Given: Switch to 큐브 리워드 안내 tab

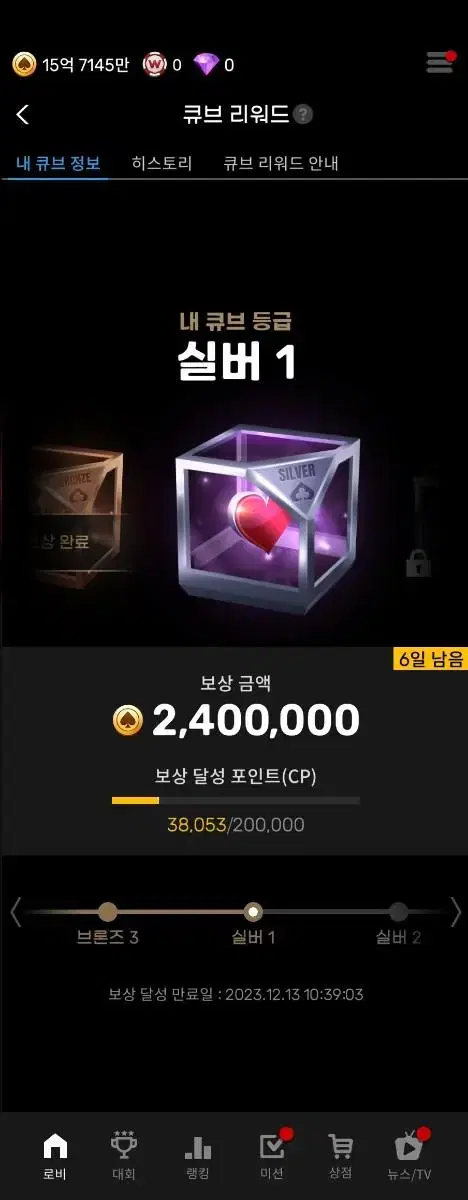Looking at the screenshot, I should point(281,163).
